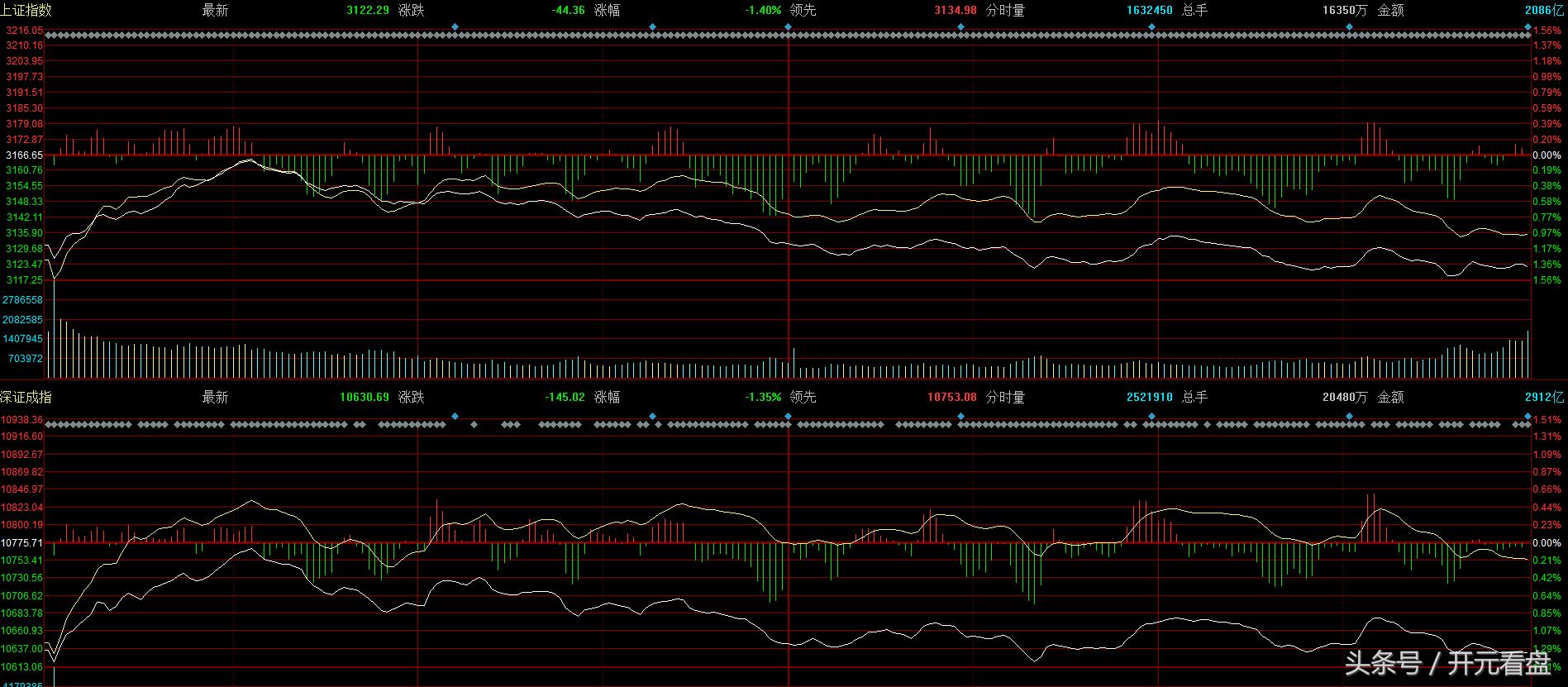Image resolution: width=1568 pixels, height=687 pixels.
Task: Click total volume 20480万
Action: click(x=1345, y=397)
